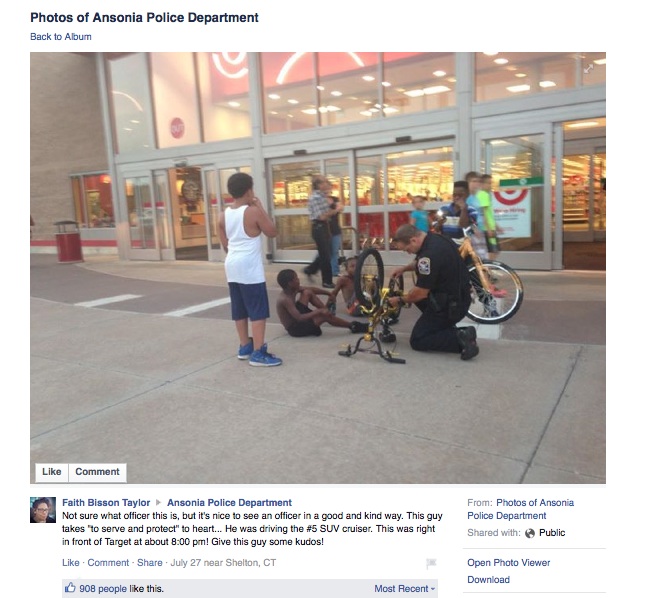Click the Like link beneath the post text
Viewport: 667px width, 598px height.
(71, 563)
